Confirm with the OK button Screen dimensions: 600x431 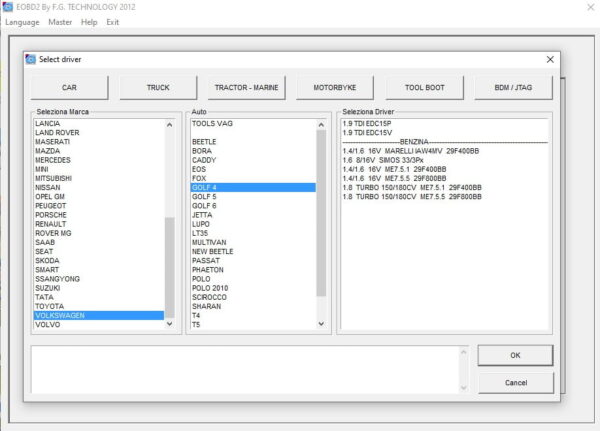[515, 355]
